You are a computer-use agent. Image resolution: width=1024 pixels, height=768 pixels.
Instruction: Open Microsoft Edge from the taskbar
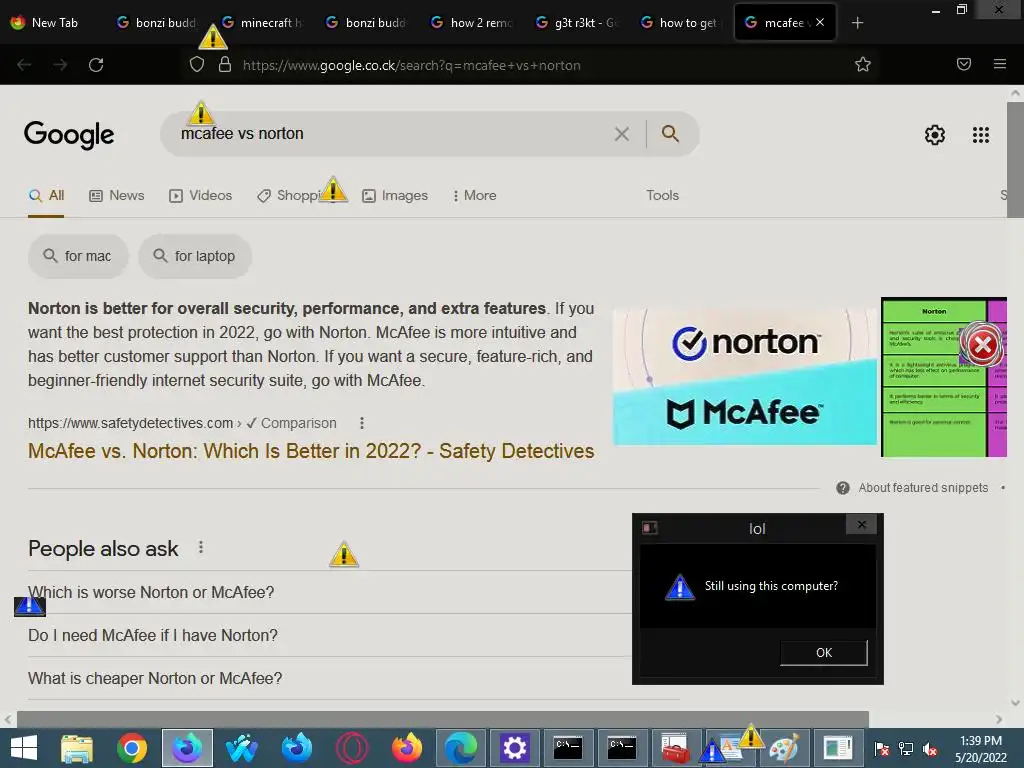pos(460,748)
